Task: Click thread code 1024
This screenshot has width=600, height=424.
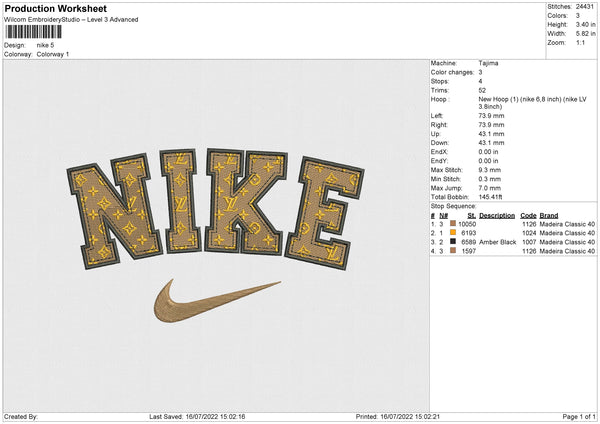Action: pyautogui.click(x=529, y=233)
